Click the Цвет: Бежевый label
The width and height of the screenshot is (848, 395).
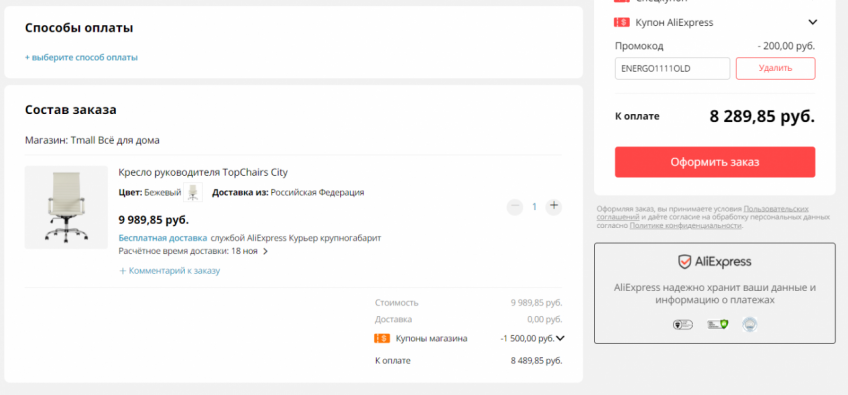[150, 192]
